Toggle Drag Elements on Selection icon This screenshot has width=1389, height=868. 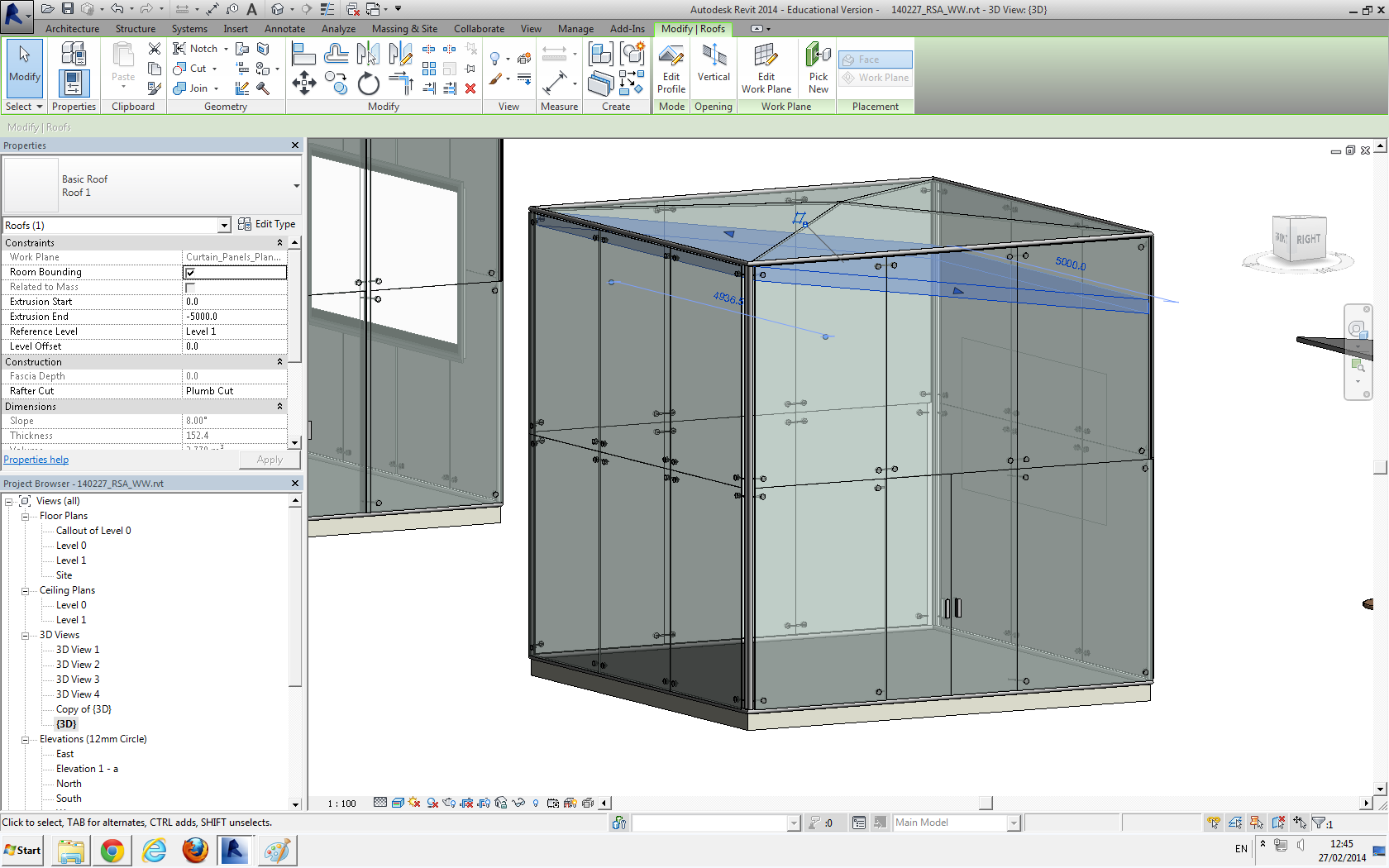[x=1300, y=823]
